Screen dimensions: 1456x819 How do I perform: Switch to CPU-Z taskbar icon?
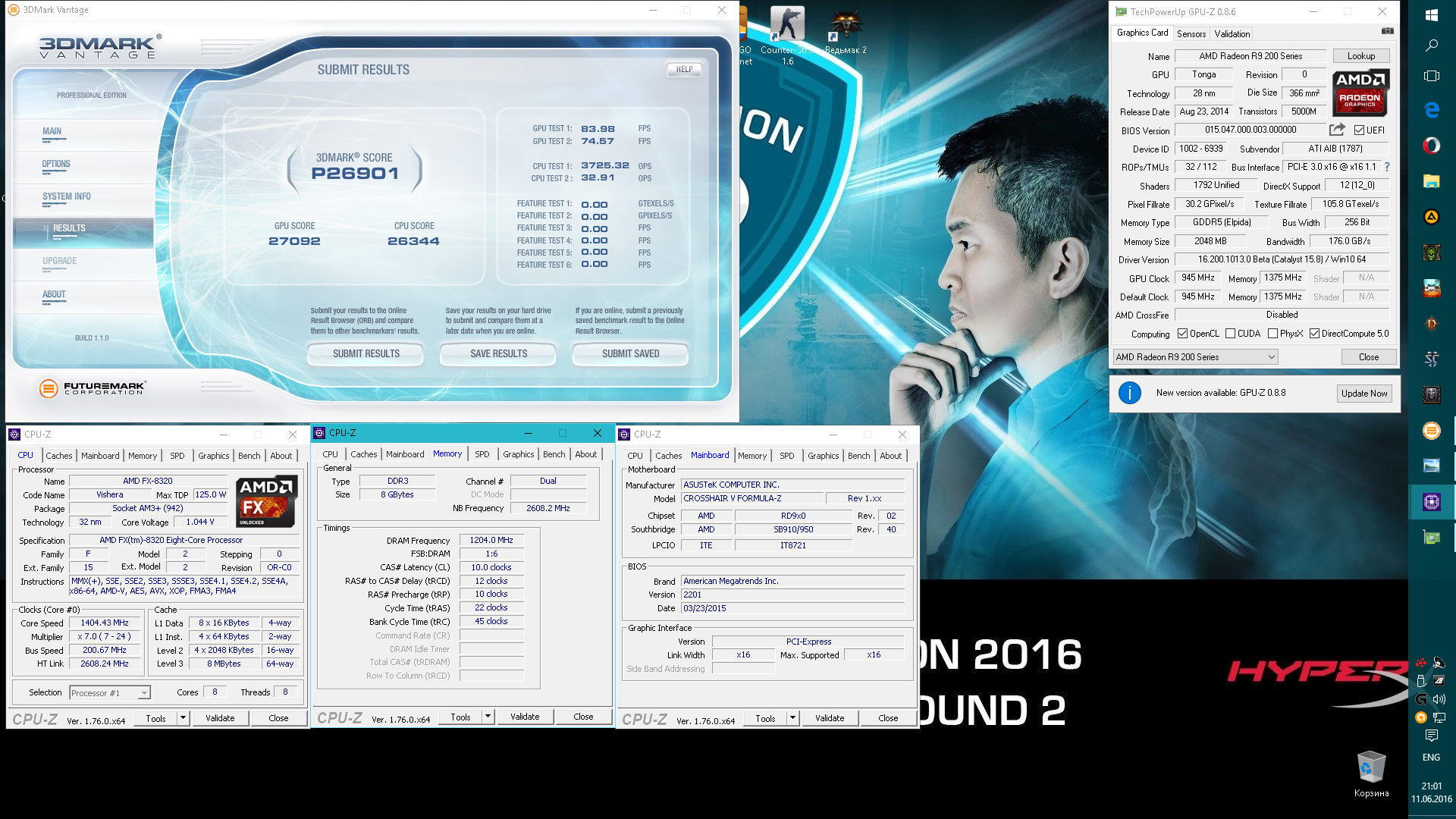(x=1432, y=501)
